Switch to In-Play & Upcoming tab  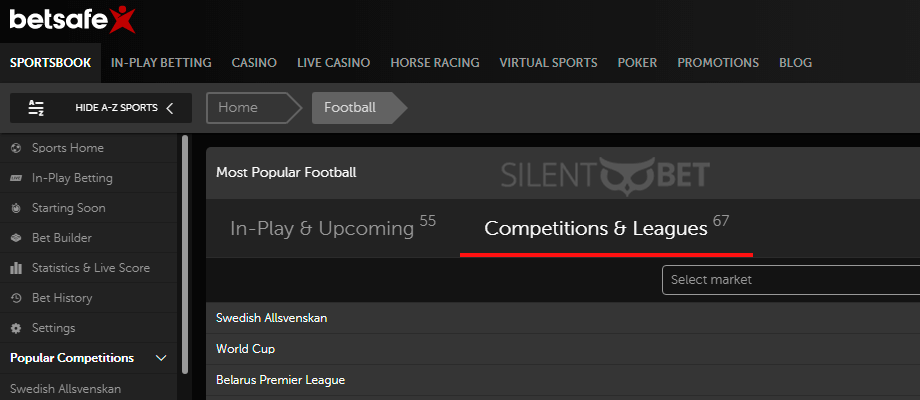333,228
